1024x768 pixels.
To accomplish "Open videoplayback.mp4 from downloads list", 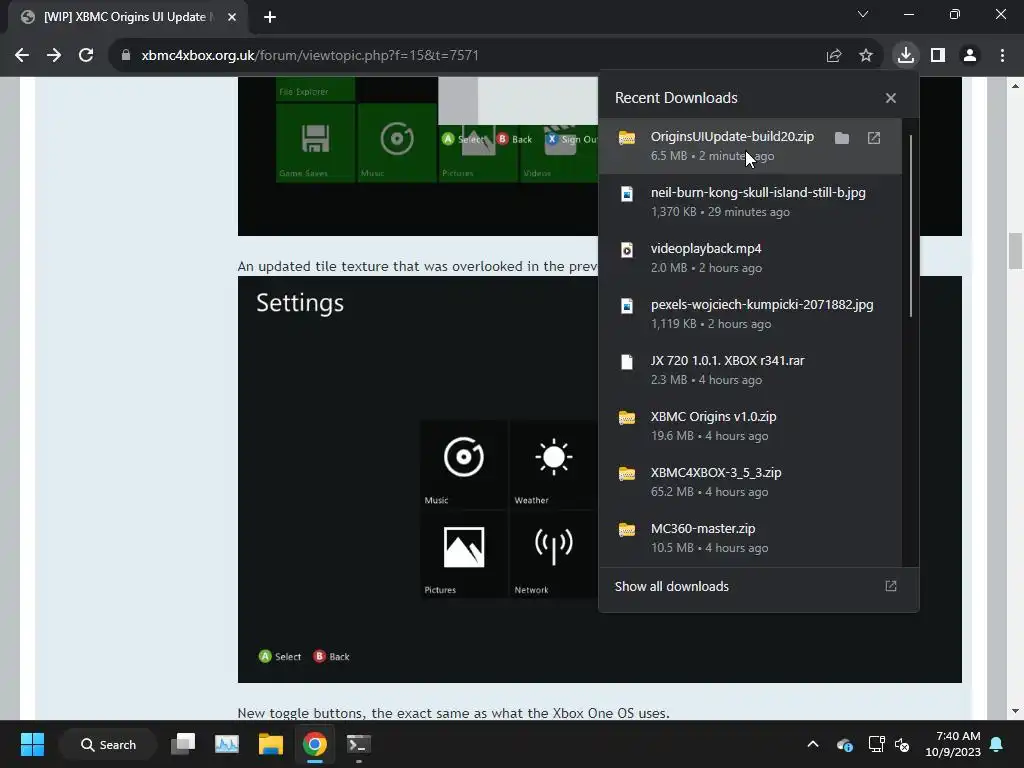I will [x=750, y=258].
